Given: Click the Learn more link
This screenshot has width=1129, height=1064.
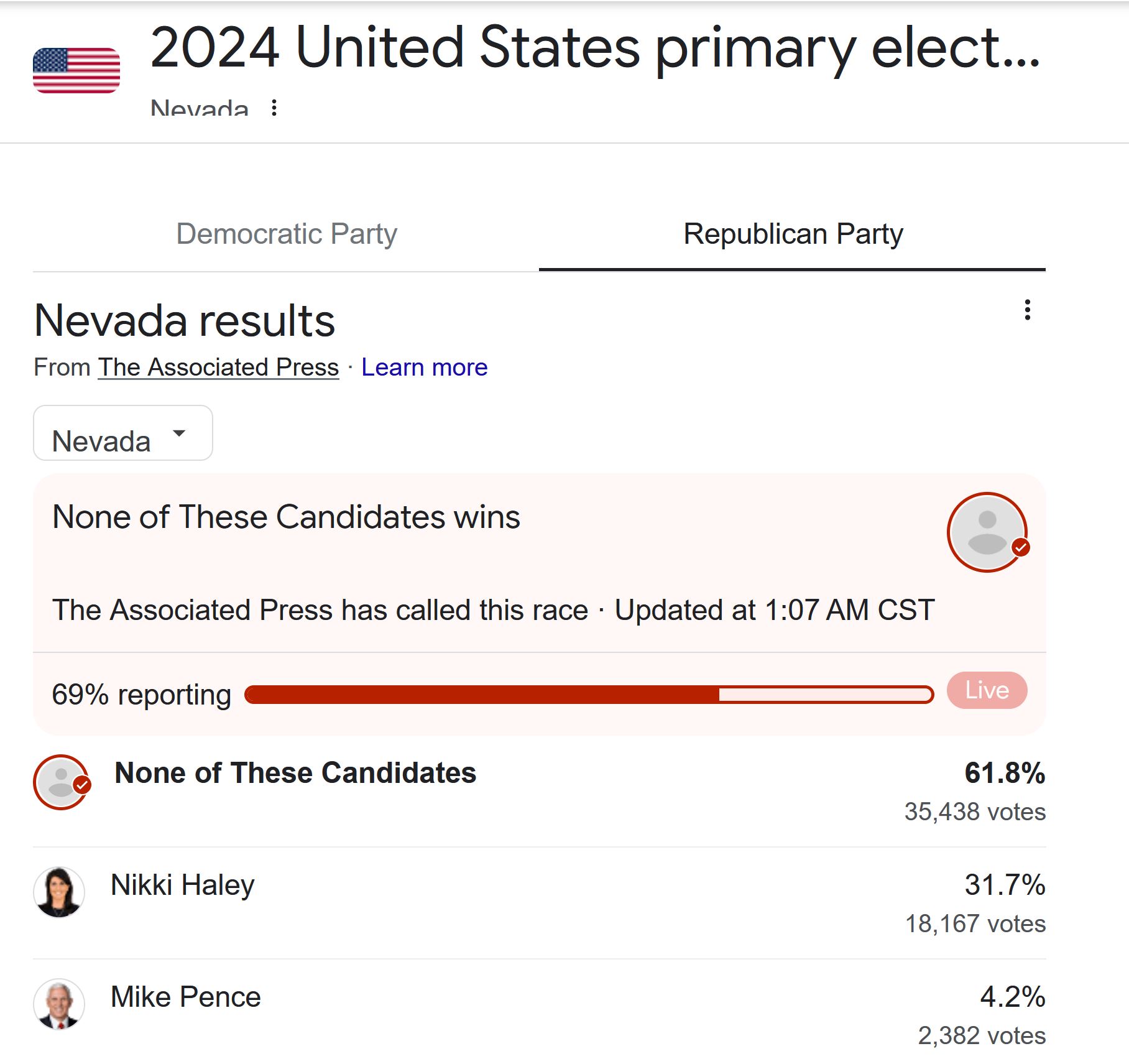Looking at the screenshot, I should click(x=425, y=367).
